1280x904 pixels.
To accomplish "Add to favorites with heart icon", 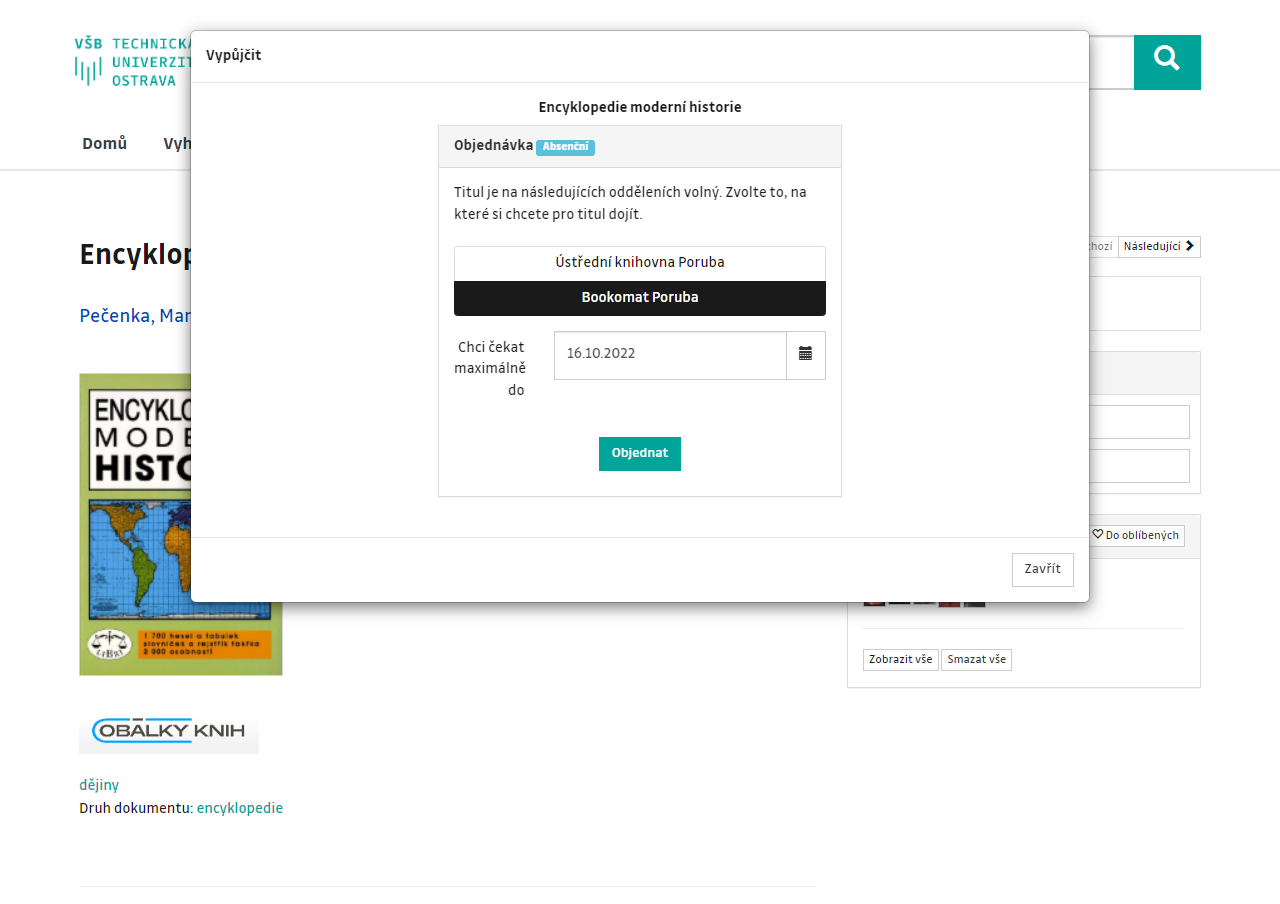I will (x=1135, y=536).
